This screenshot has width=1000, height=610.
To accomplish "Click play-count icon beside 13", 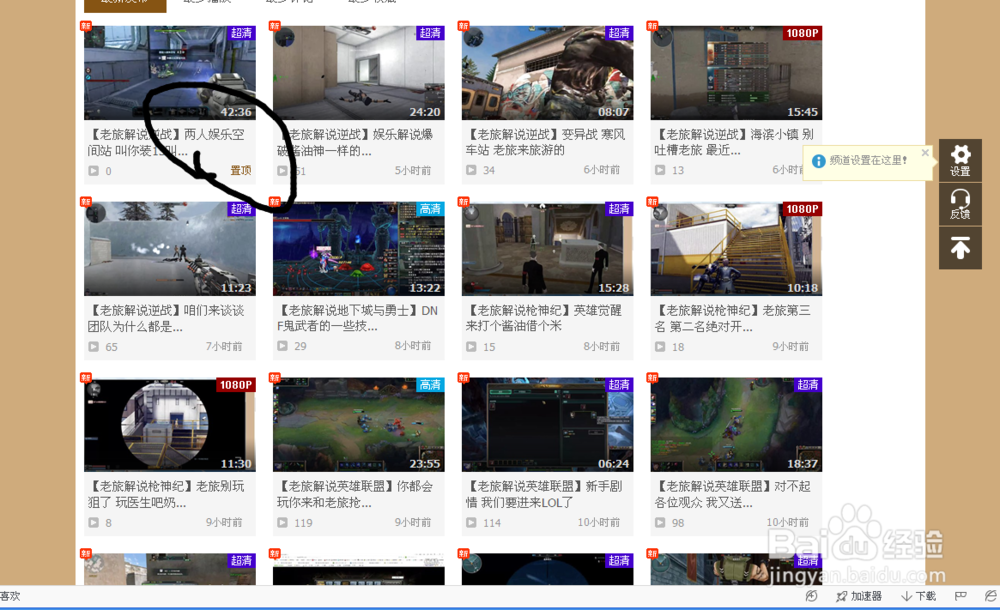I will click(660, 170).
